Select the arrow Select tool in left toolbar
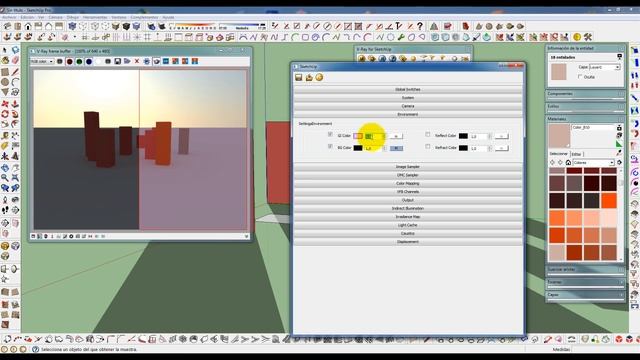The image size is (640, 360). click(x=5, y=50)
